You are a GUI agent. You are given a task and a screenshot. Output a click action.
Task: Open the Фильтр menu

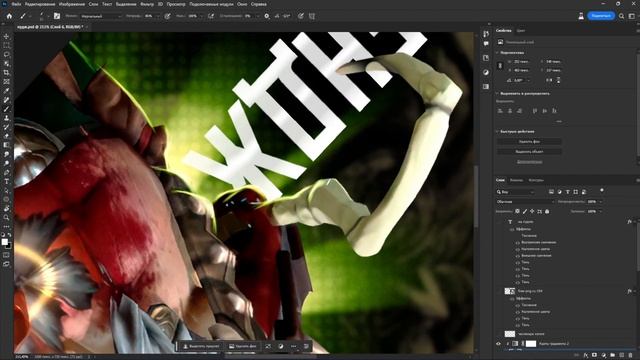147,4
